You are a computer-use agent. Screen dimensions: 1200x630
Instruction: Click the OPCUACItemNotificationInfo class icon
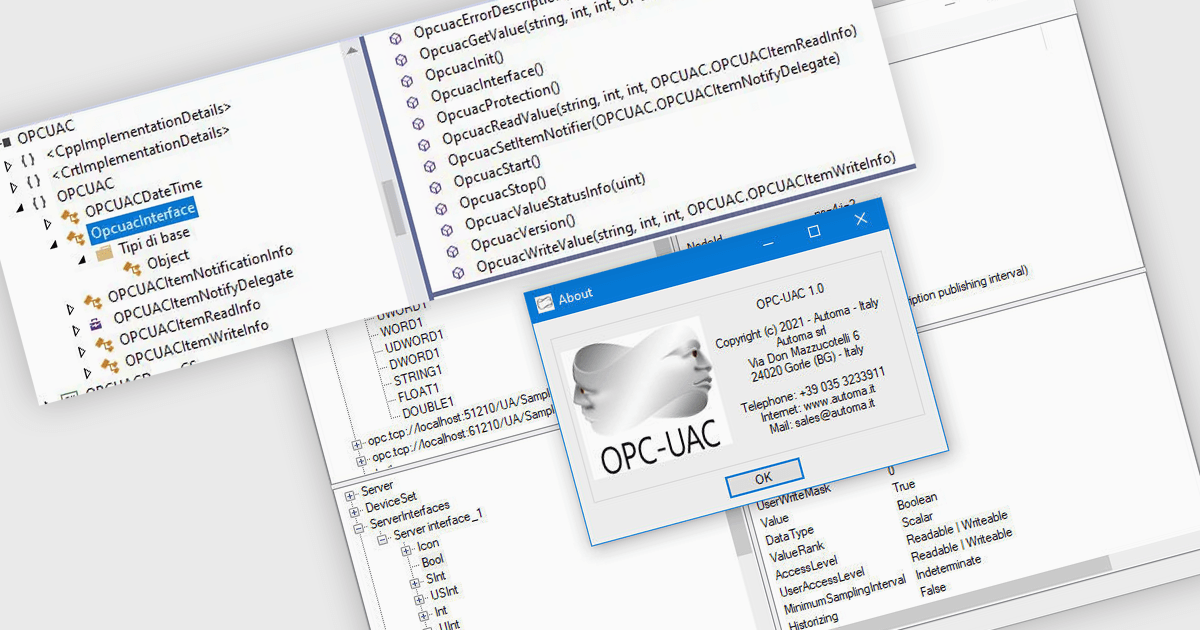91,300
